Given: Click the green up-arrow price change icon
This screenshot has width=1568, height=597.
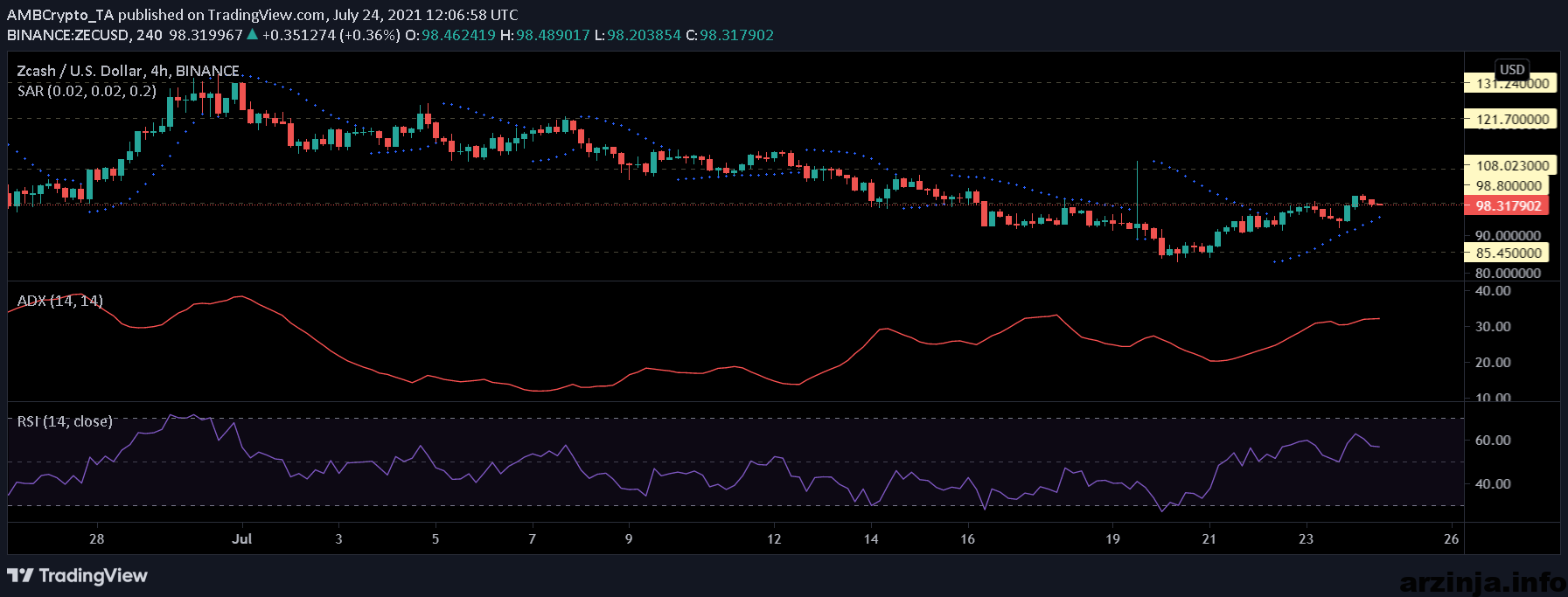Looking at the screenshot, I should click(253, 35).
